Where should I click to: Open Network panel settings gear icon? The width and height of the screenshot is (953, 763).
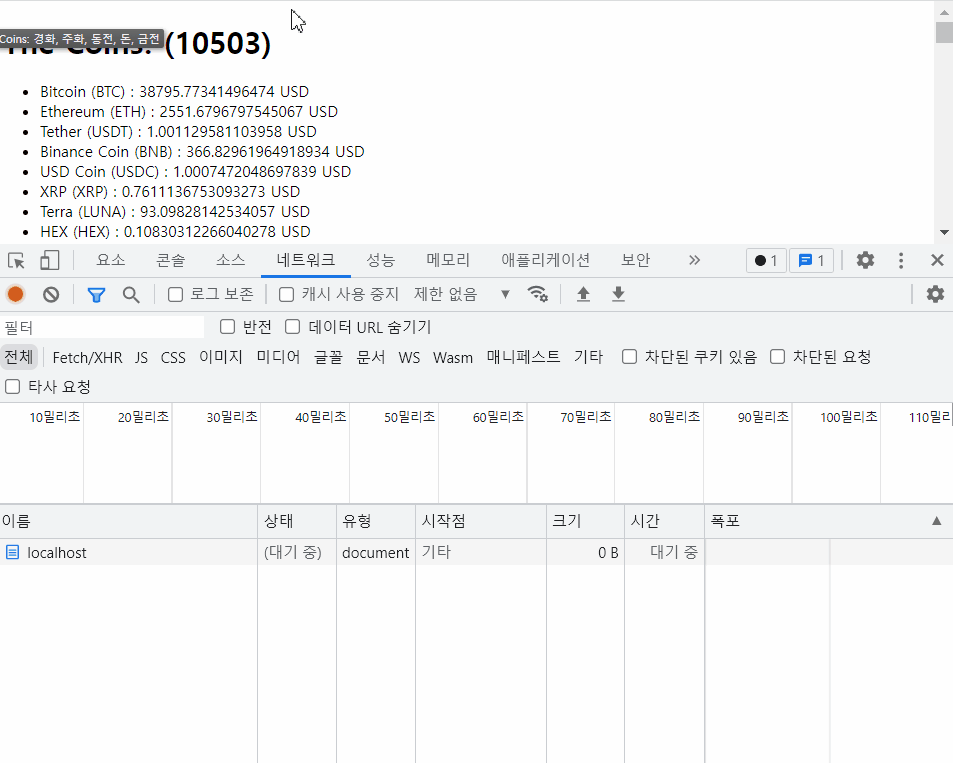coord(935,294)
